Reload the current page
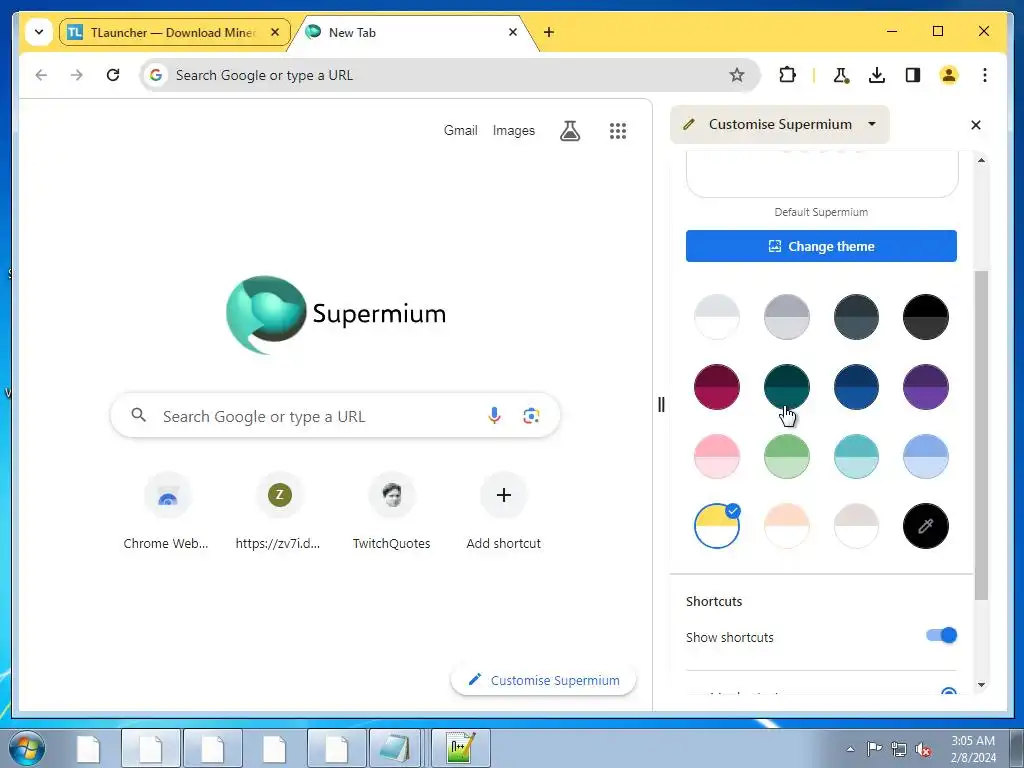This screenshot has width=1024, height=768. click(x=113, y=75)
